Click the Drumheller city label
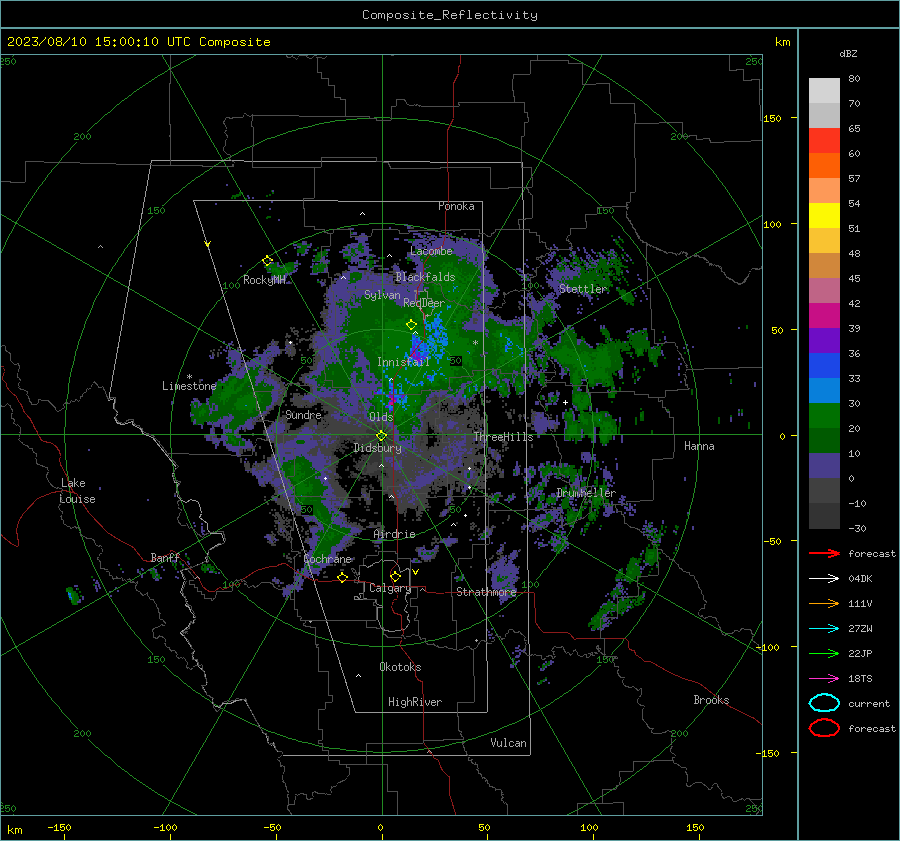This screenshot has width=900, height=841. point(586,493)
